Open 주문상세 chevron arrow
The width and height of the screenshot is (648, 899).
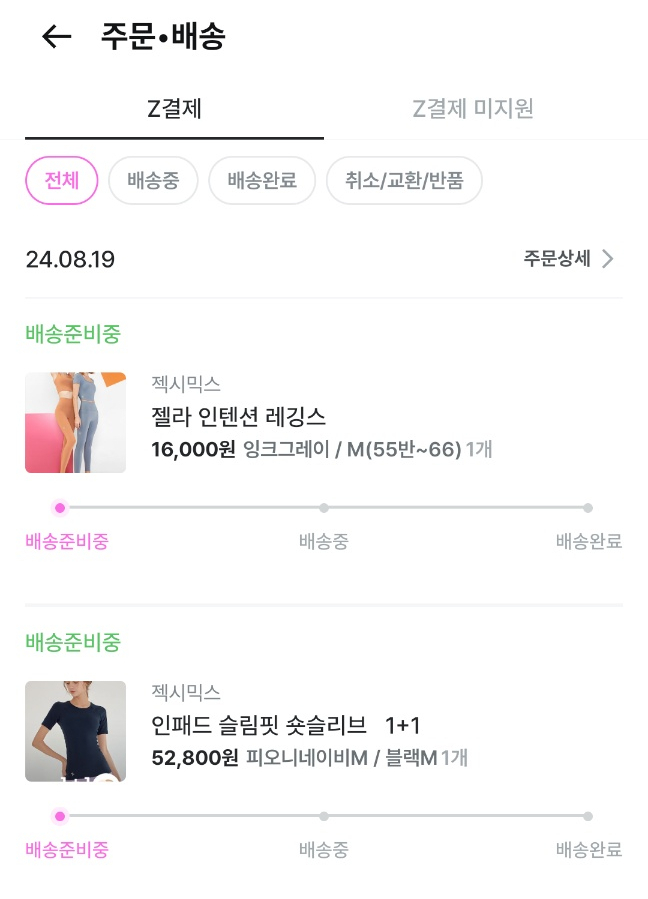[x=608, y=259]
